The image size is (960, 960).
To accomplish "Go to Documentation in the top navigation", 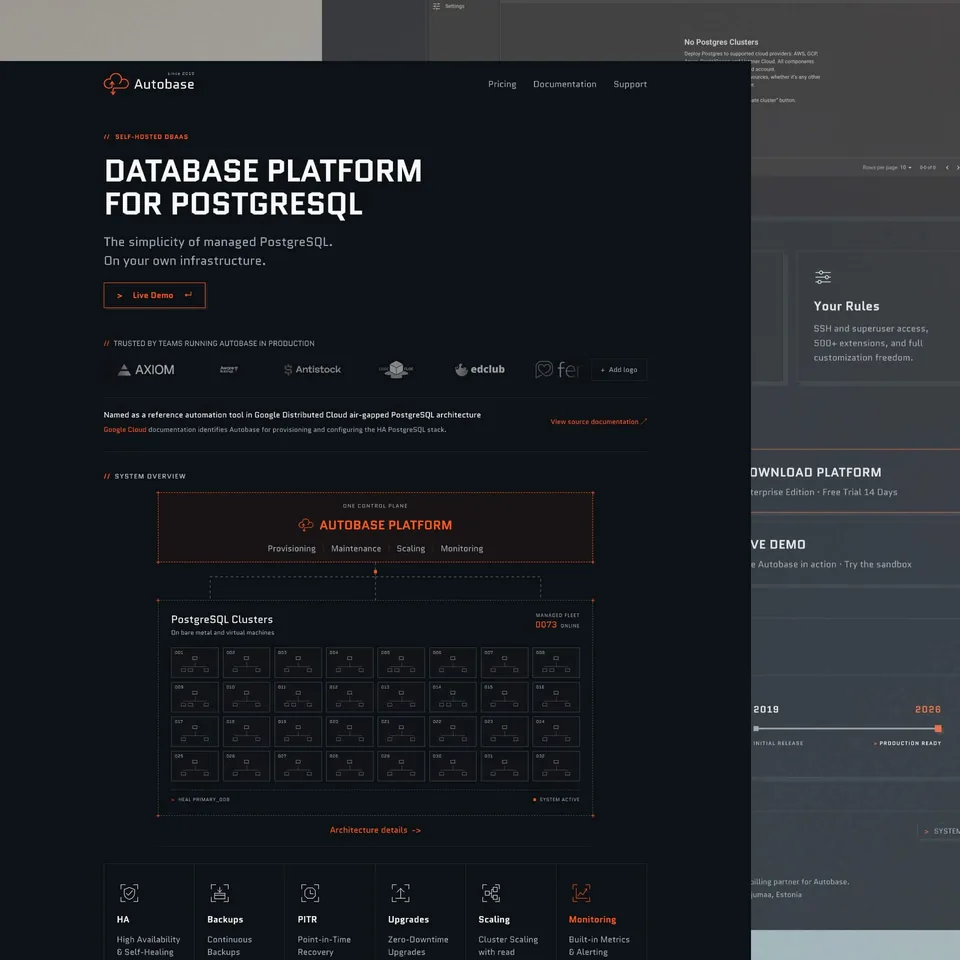I will click(564, 84).
